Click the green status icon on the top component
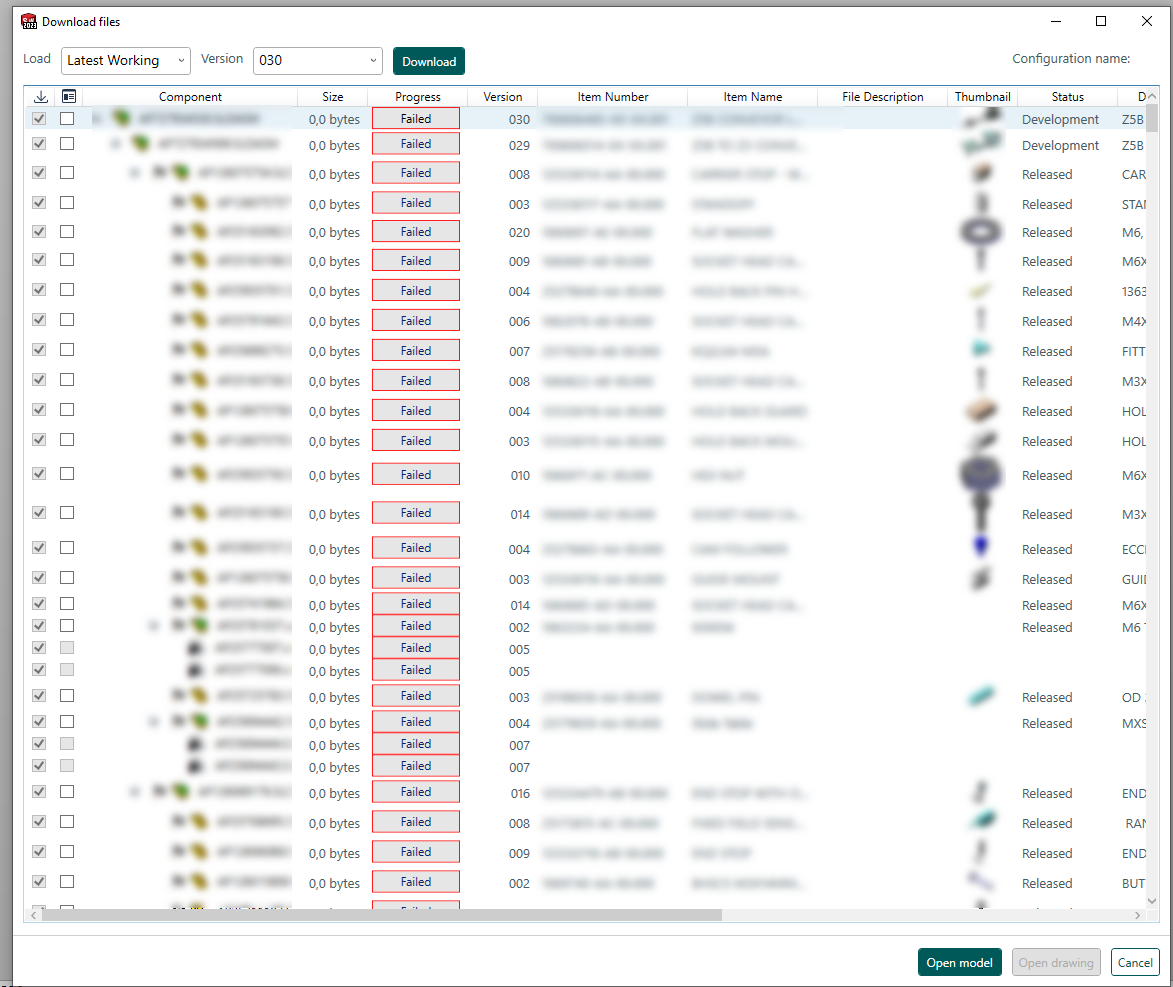This screenshot has height=987, width=1173. [x=120, y=117]
